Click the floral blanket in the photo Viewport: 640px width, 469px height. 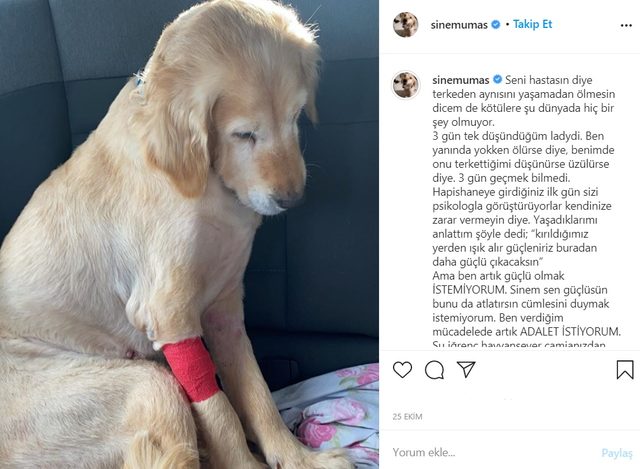point(329,414)
